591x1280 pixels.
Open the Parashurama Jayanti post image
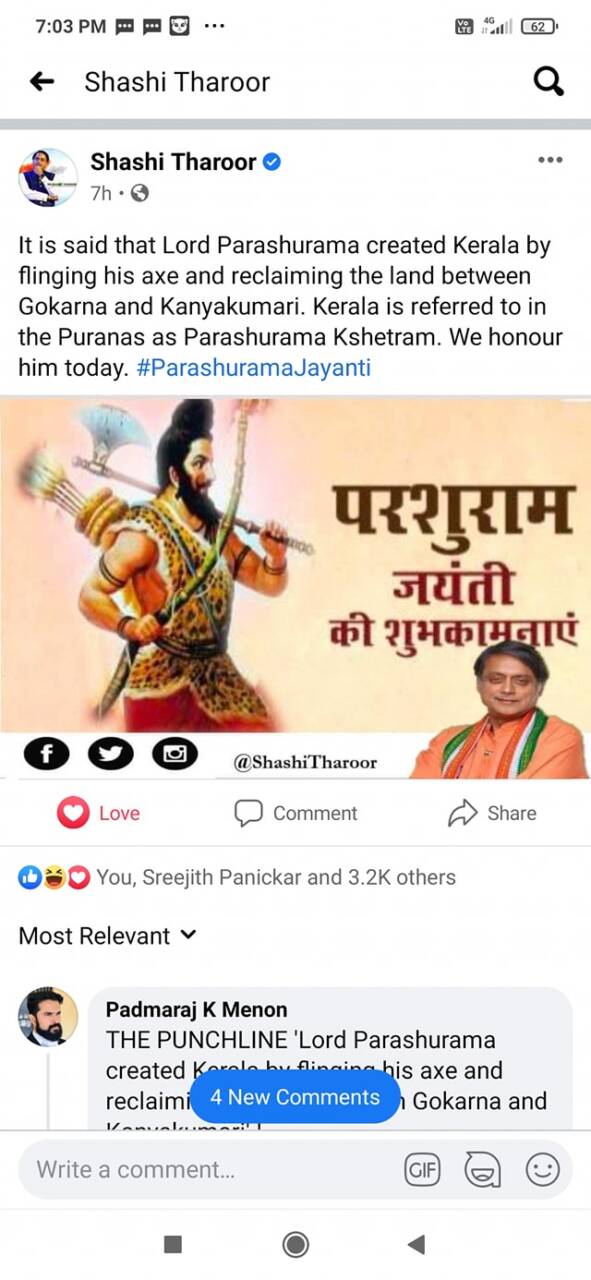pos(295,588)
